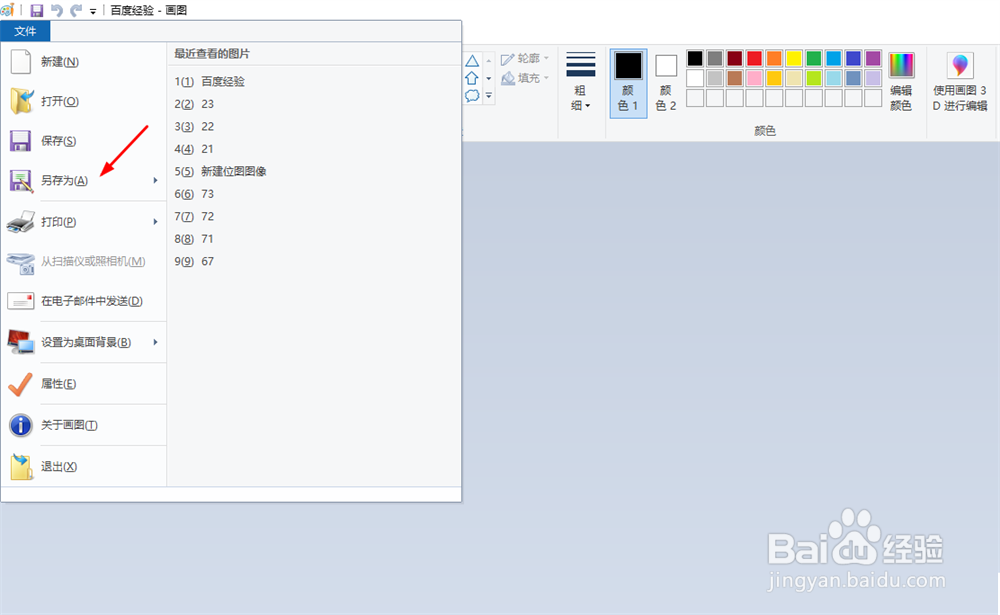Open recent picture 百度经验
The image size is (1000, 615).
314,82
